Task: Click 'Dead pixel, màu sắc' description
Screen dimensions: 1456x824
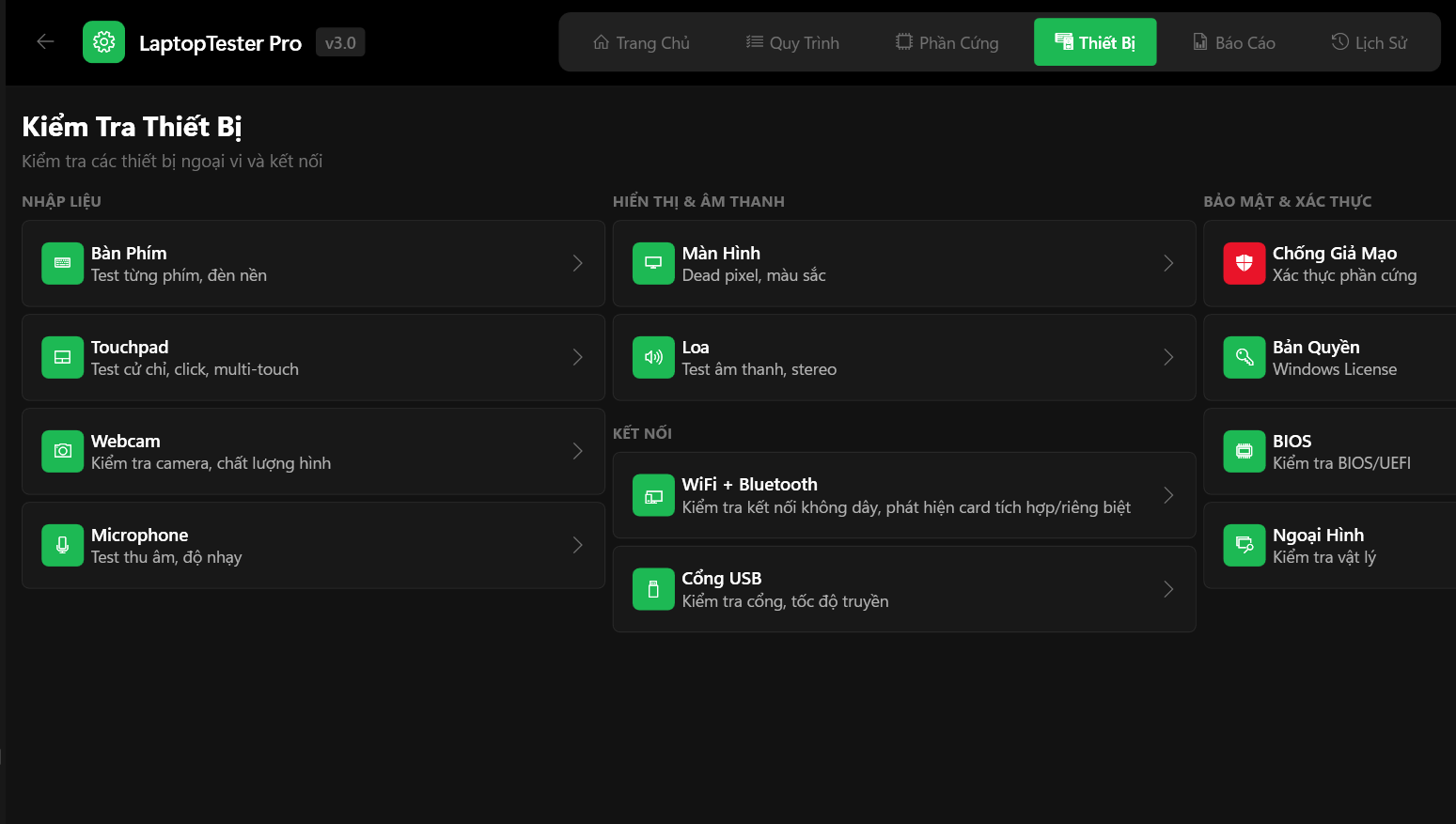Action: coord(754,275)
